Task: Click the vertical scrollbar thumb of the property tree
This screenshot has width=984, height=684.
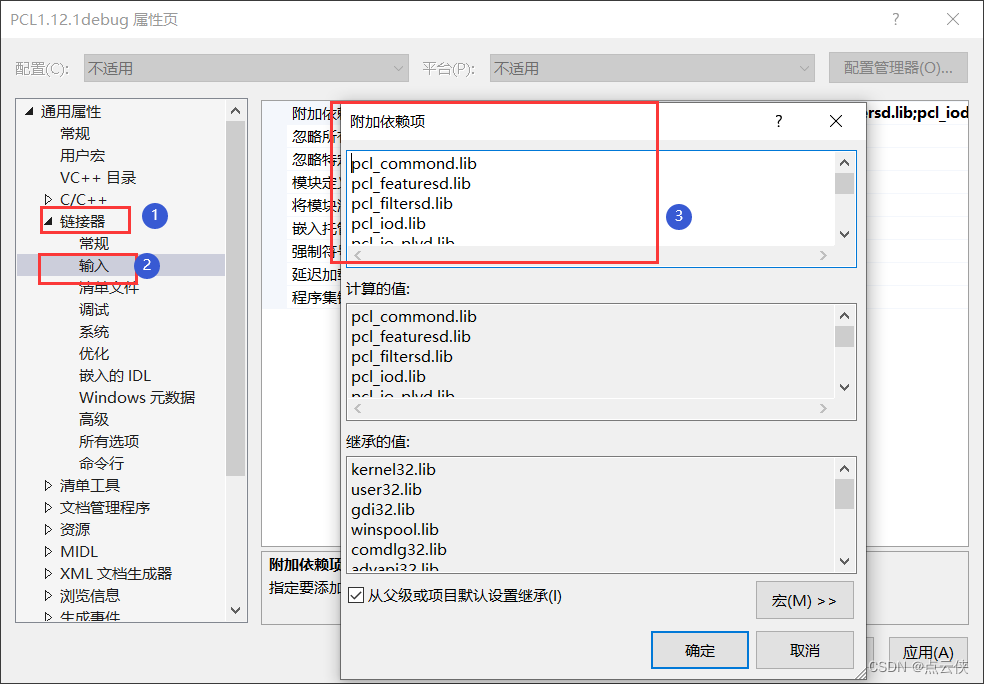Action: (235, 298)
